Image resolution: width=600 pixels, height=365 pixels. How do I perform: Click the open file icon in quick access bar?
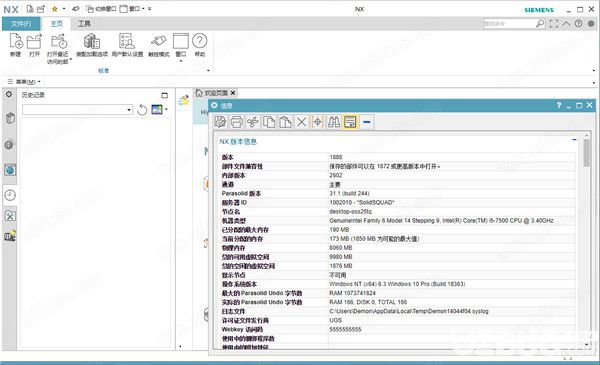click(x=41, y=8)
